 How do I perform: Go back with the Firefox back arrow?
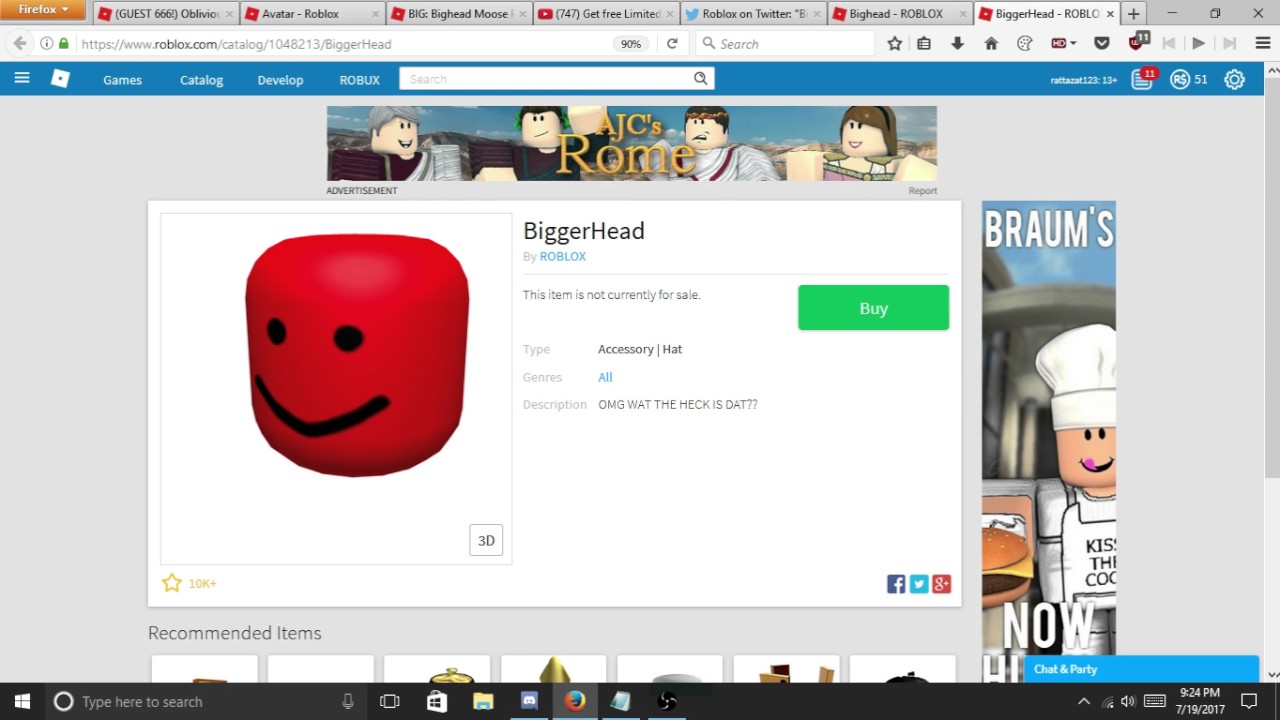(20, 44)
